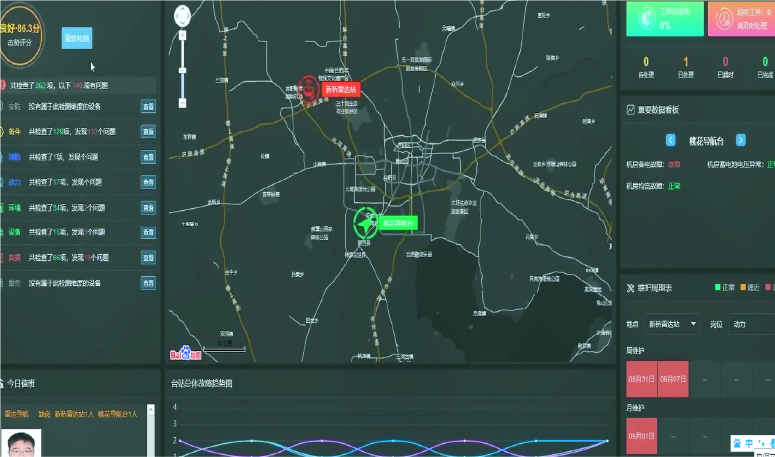Go to the next station in the data board
This screenshot has height=457, width=775.
pyautogui.click(x=741, y=140)
